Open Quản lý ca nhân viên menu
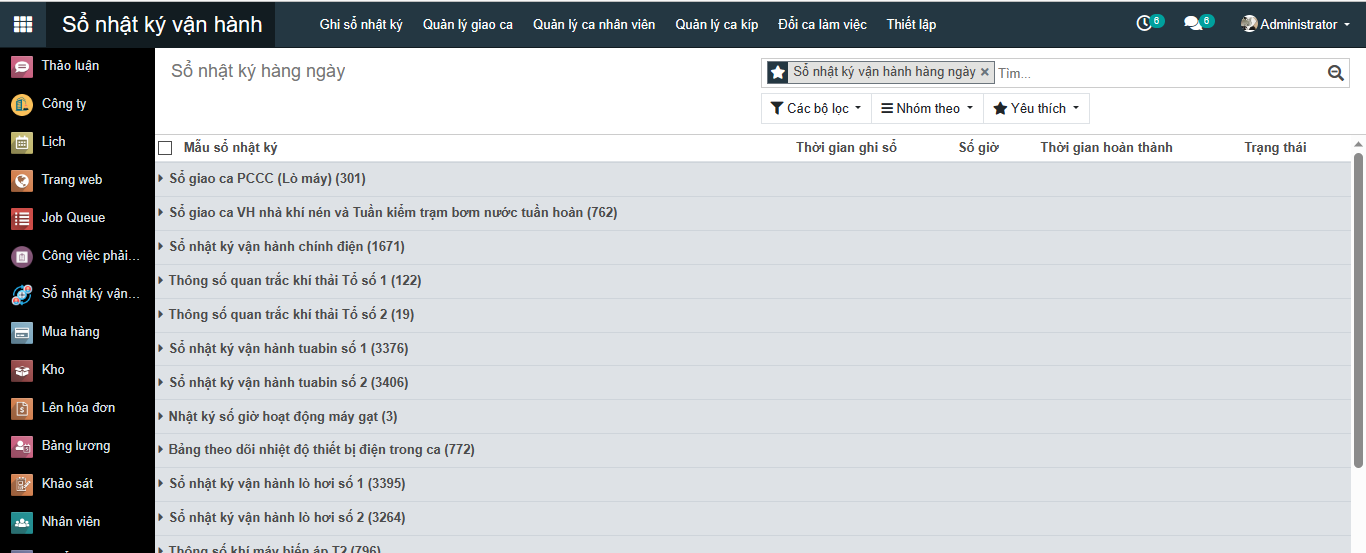This screenshot has width=1366, height=553. (x=594, y=24)
